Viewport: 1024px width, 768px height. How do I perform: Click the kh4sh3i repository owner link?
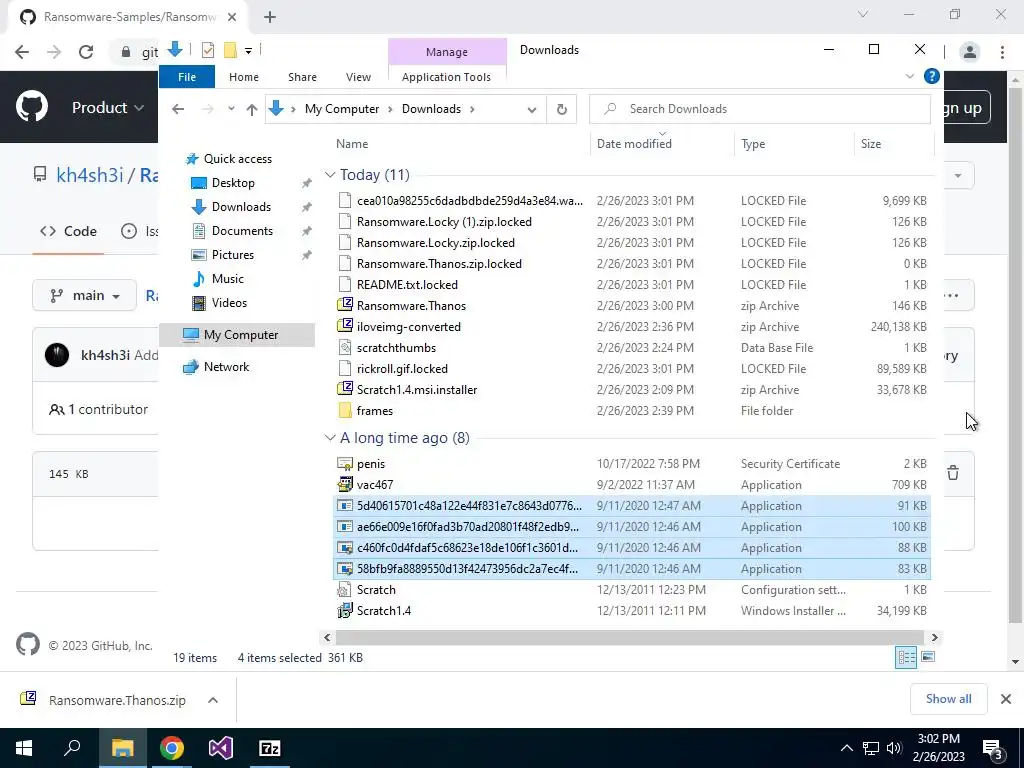tap(89, 175)
